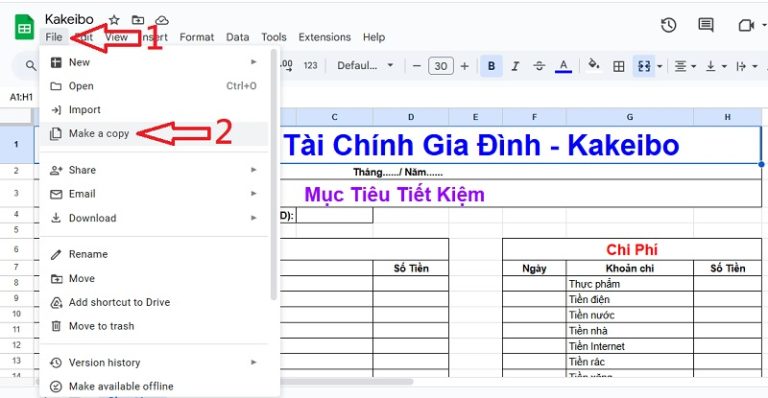Open the Help menu
The width and height of the screenshot is (768, 398).
[x=374, y=37]
